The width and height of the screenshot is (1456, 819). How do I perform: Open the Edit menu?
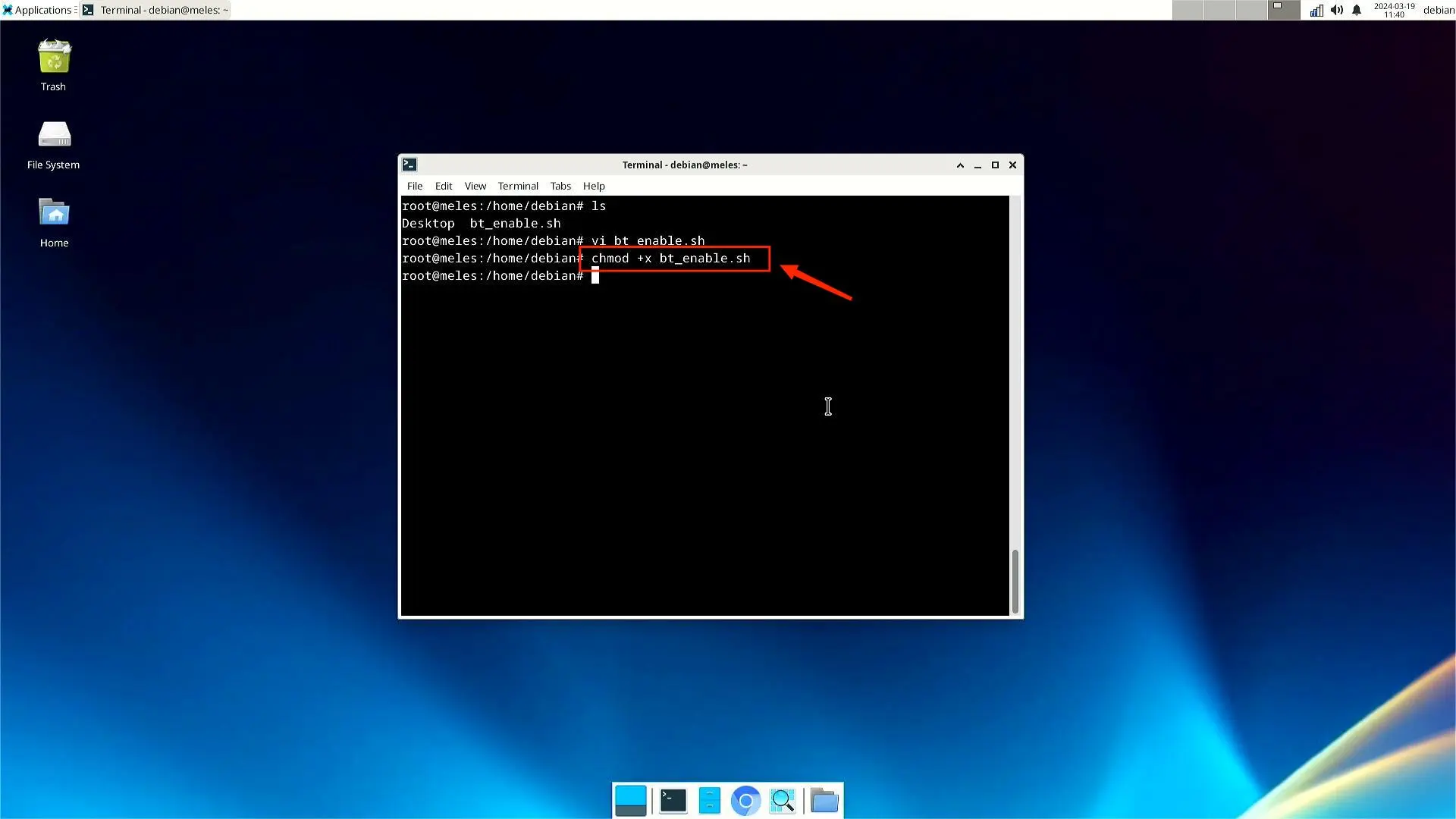(443, 185)
